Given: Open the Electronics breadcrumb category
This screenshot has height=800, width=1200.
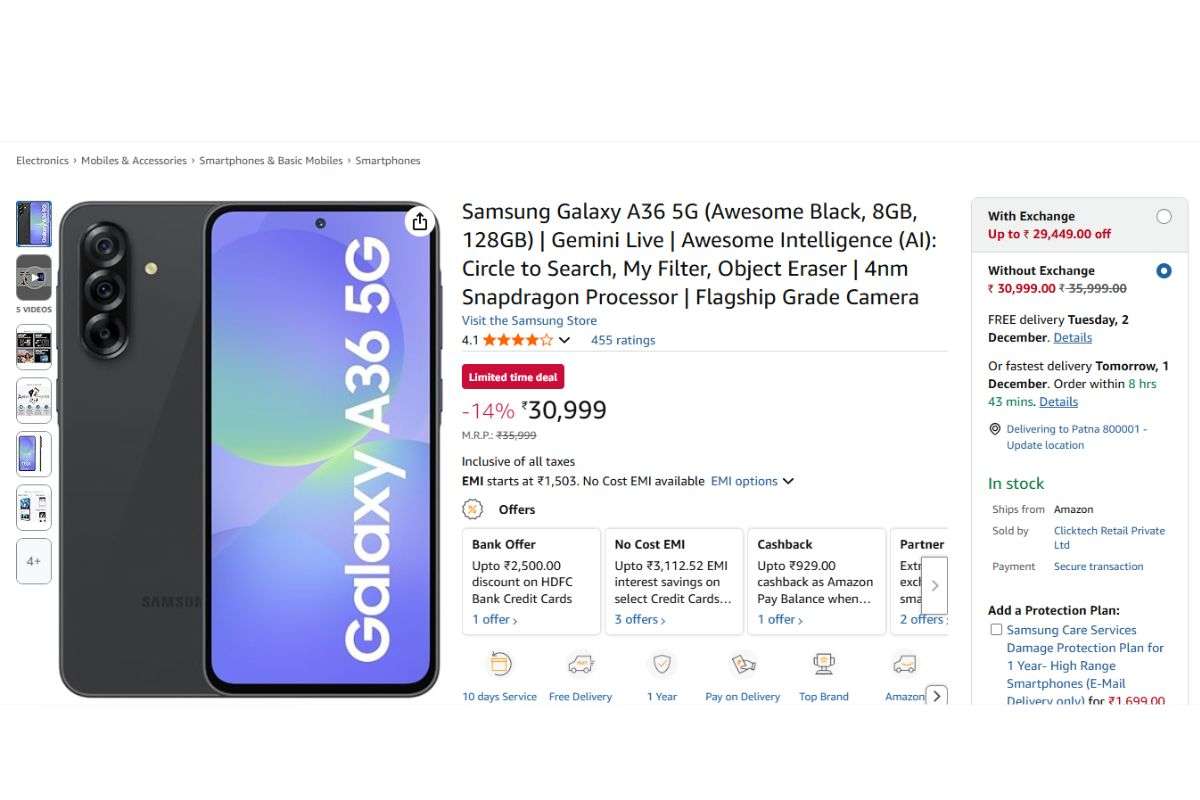Looking at the screenshot, I should pos(41,160).
